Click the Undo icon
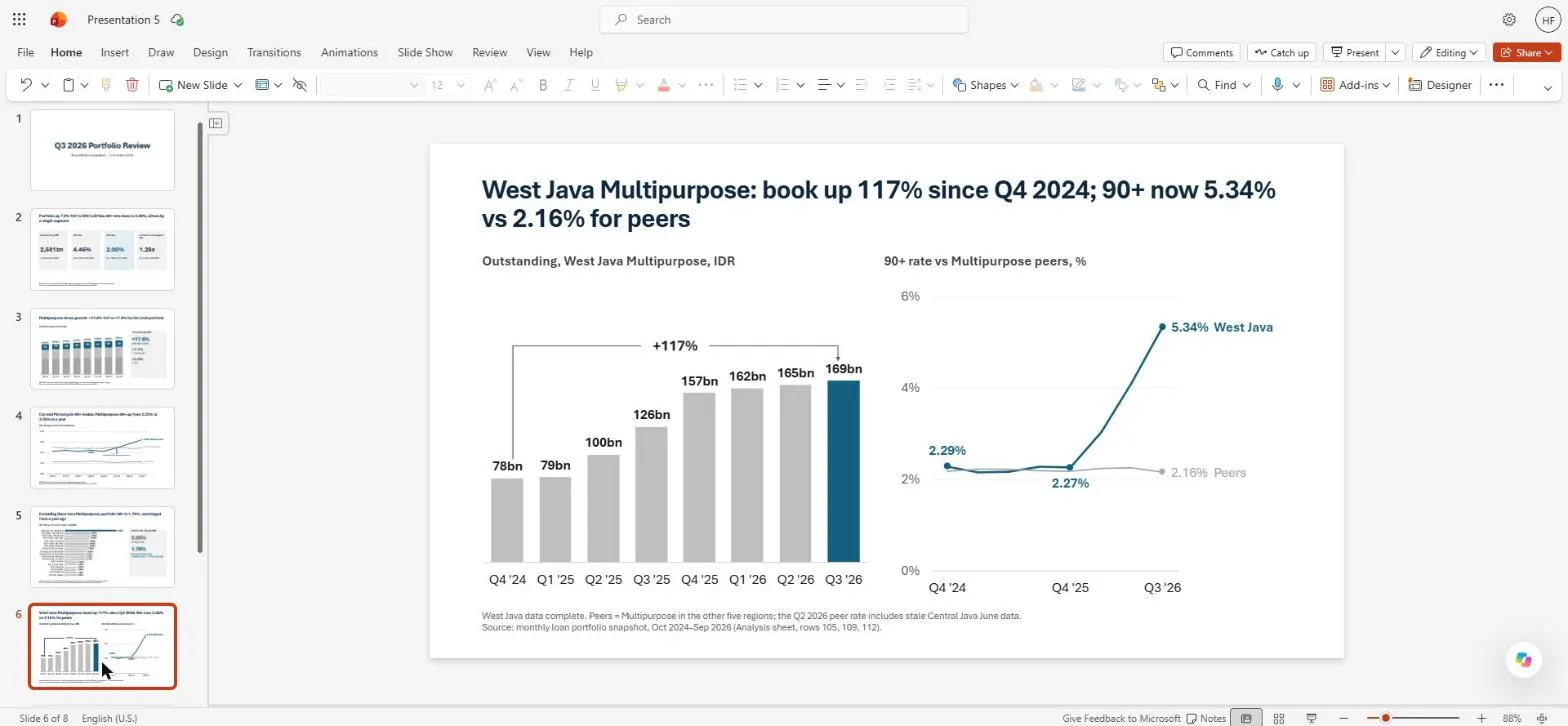Image resolution: width=1568 pixels, height=726 pixels. click(x=26, y=85)
